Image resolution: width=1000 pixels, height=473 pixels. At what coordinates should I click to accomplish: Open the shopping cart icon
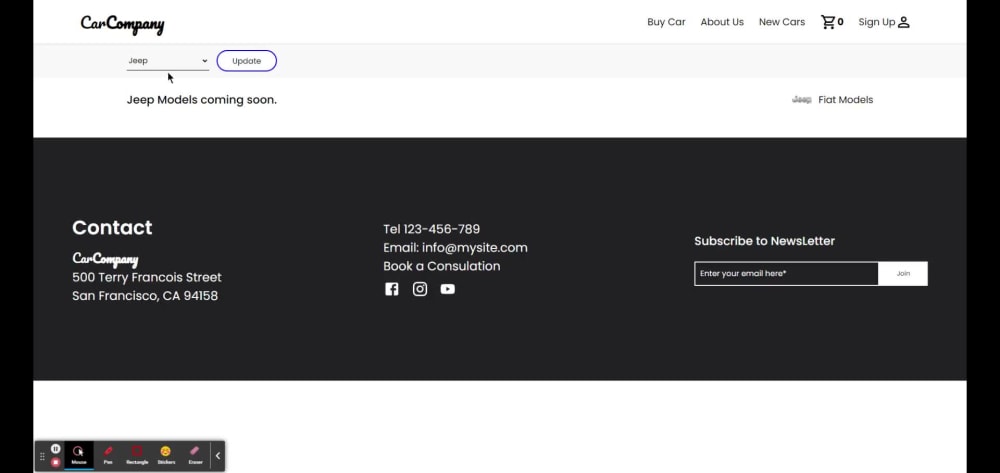[828, 22]
